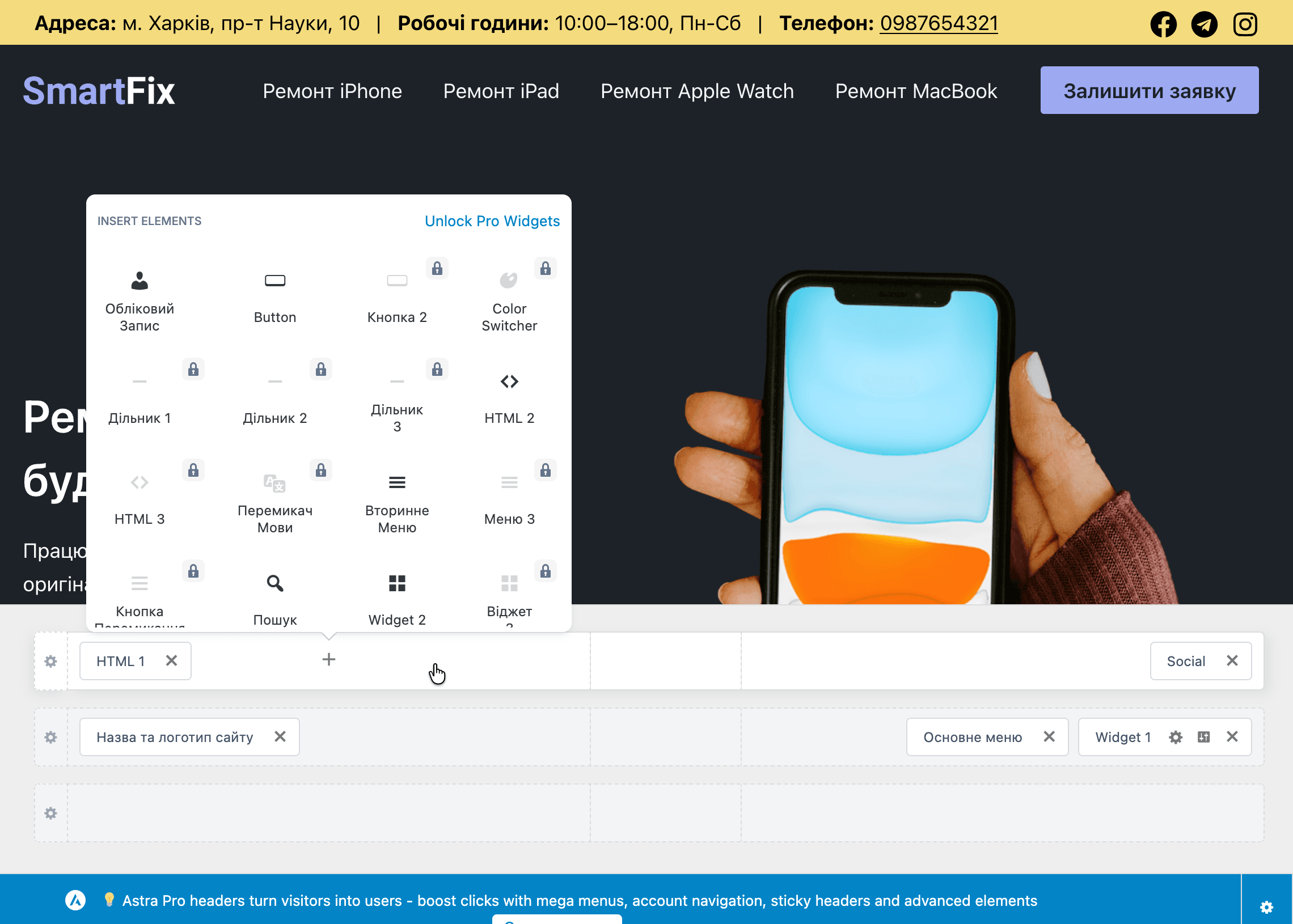Remove the Widget 1 element
This screenshot has width=1293, height=924.
tap(1232, 736)
